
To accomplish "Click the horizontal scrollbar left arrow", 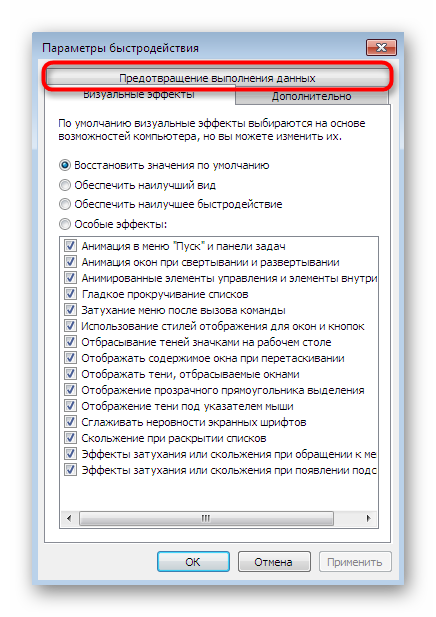I will point(69,518).
